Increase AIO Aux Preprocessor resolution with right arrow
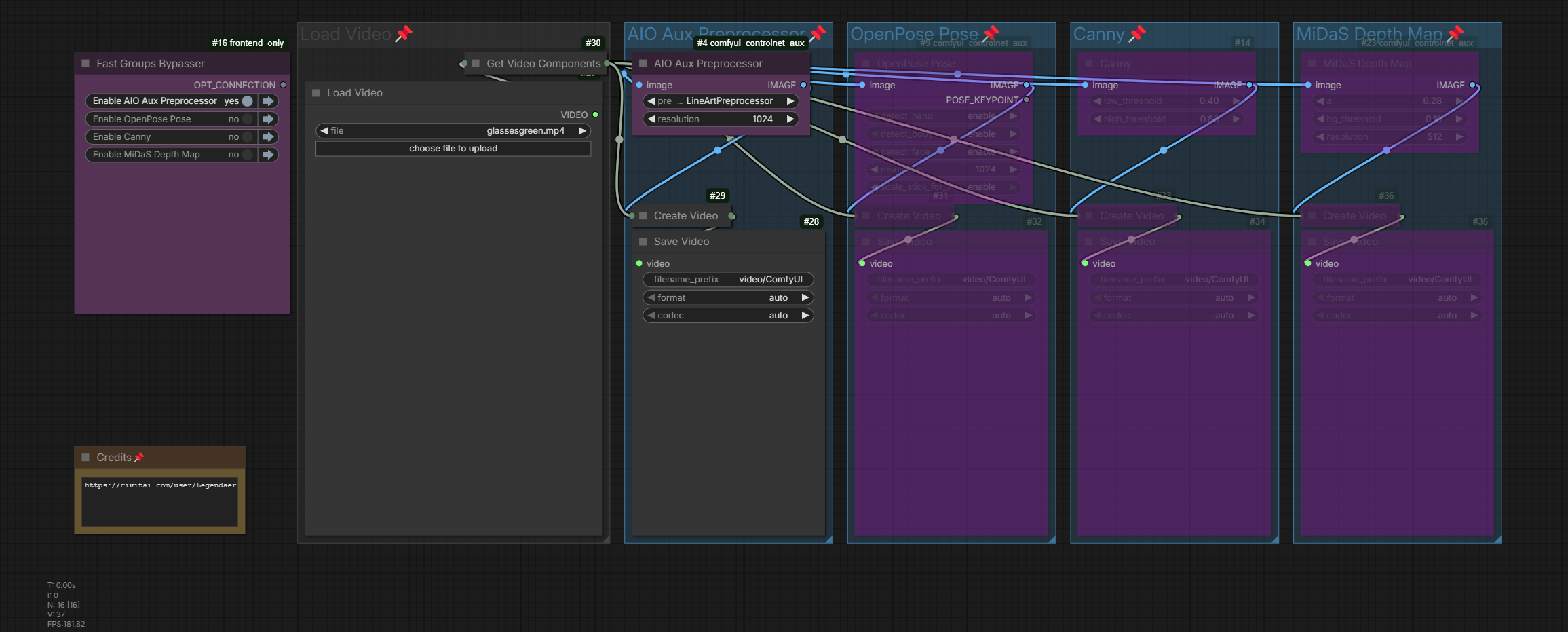The image size is (1568, 632). [790, 119]
